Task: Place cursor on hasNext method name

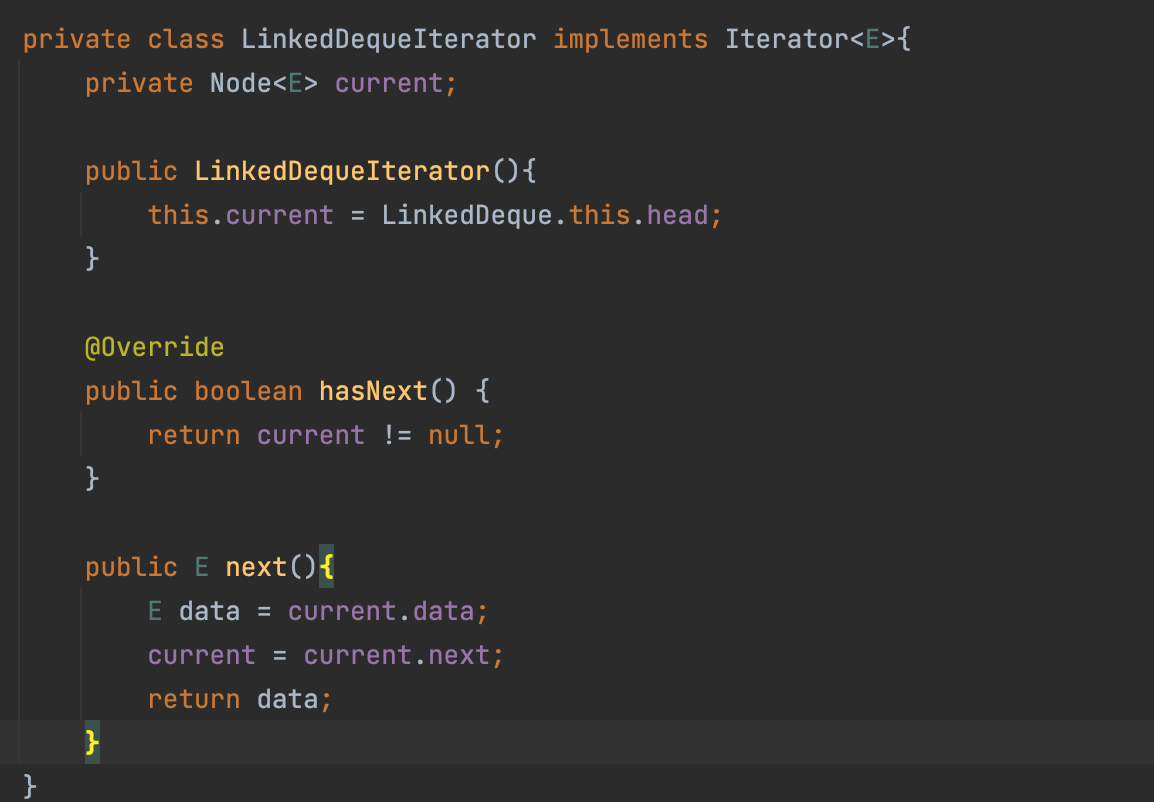Action: (x=373, y=391)
